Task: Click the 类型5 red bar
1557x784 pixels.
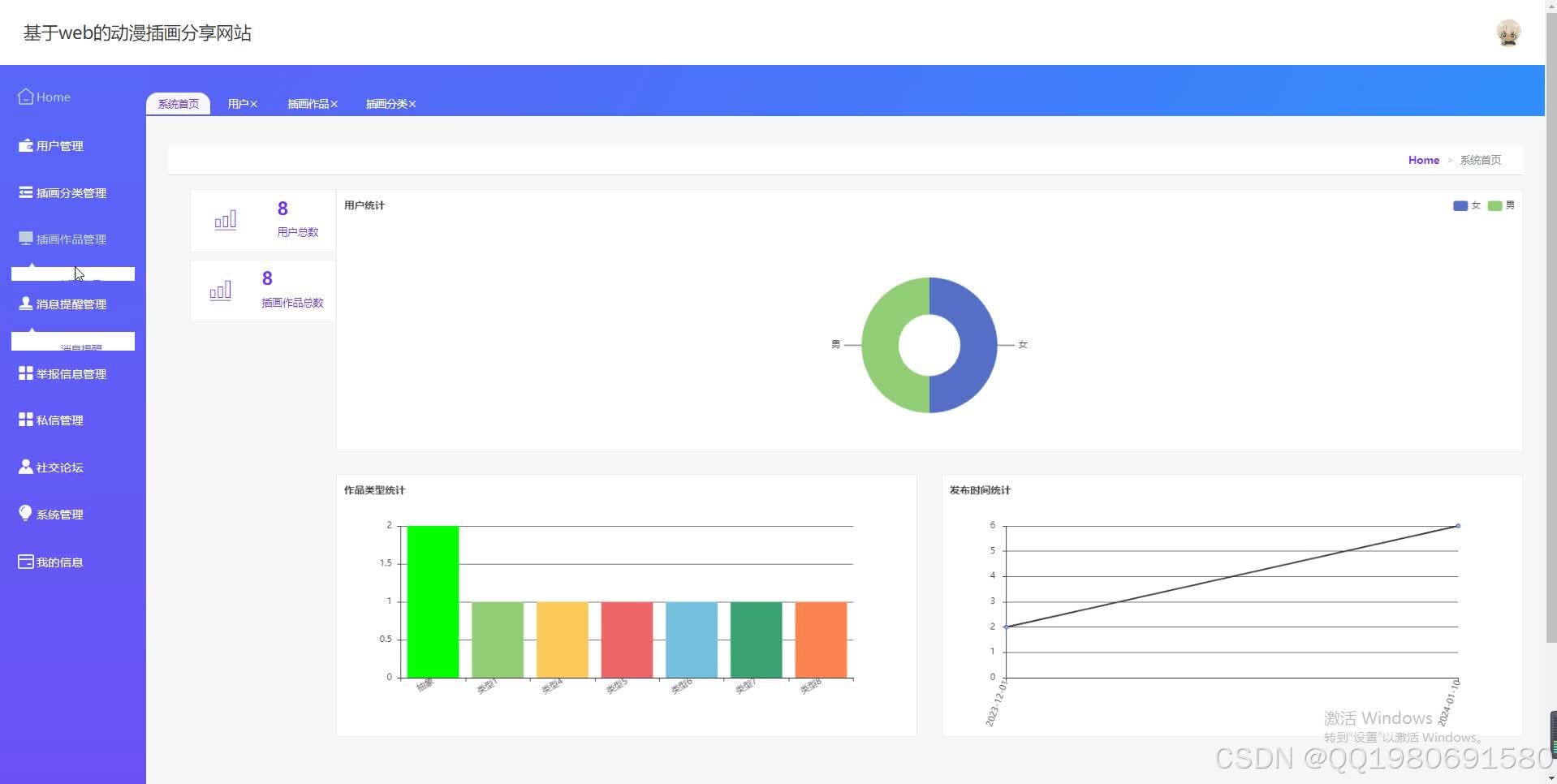Action: [x=627, y=640]
